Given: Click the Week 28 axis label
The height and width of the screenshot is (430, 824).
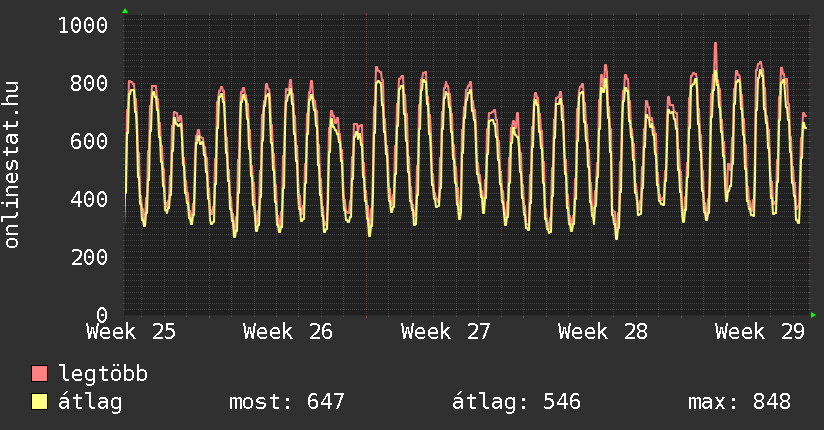Looking at the screenshot, I should 603,332.
